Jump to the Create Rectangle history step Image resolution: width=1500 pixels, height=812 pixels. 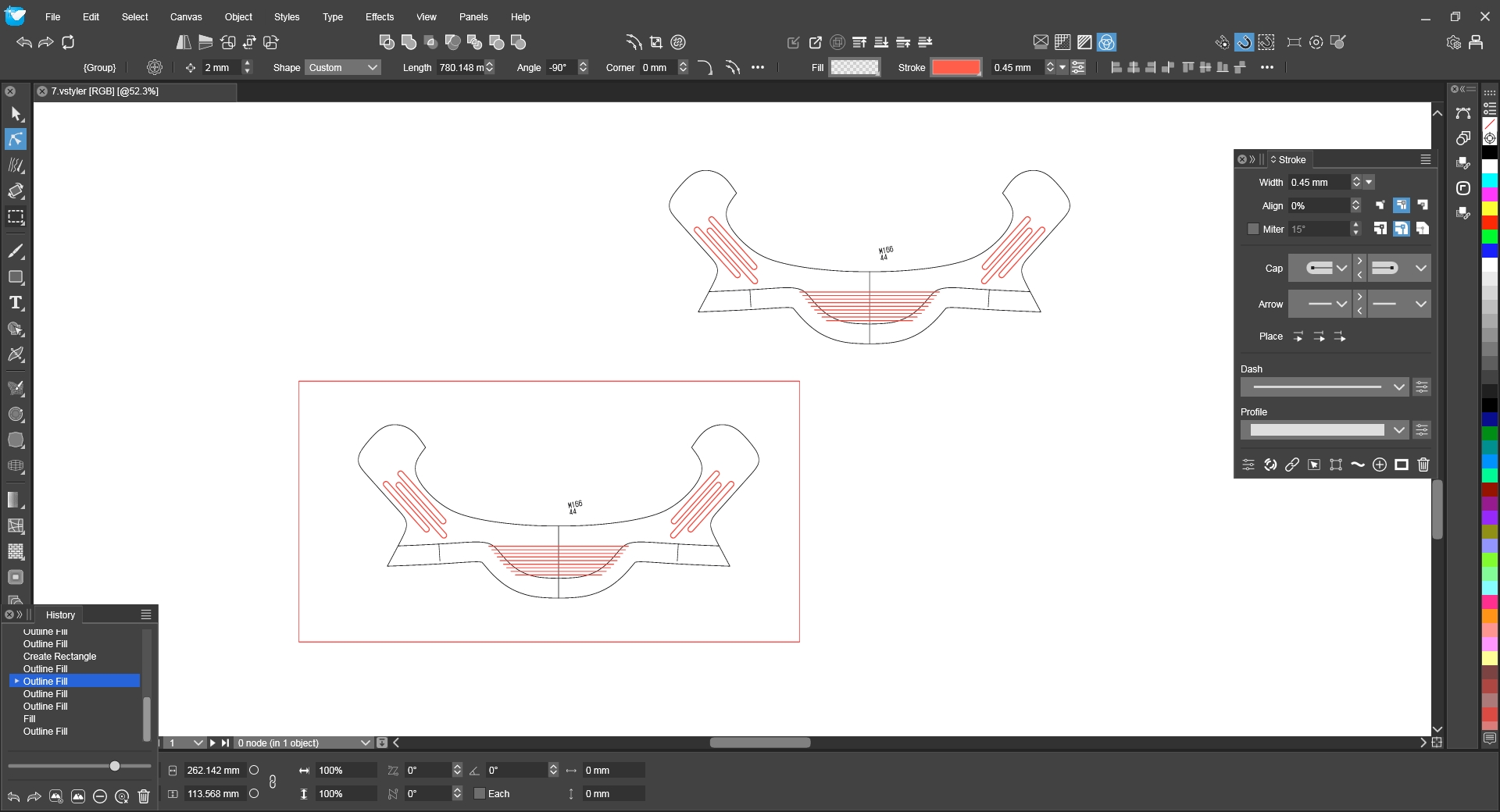(59, 657)
